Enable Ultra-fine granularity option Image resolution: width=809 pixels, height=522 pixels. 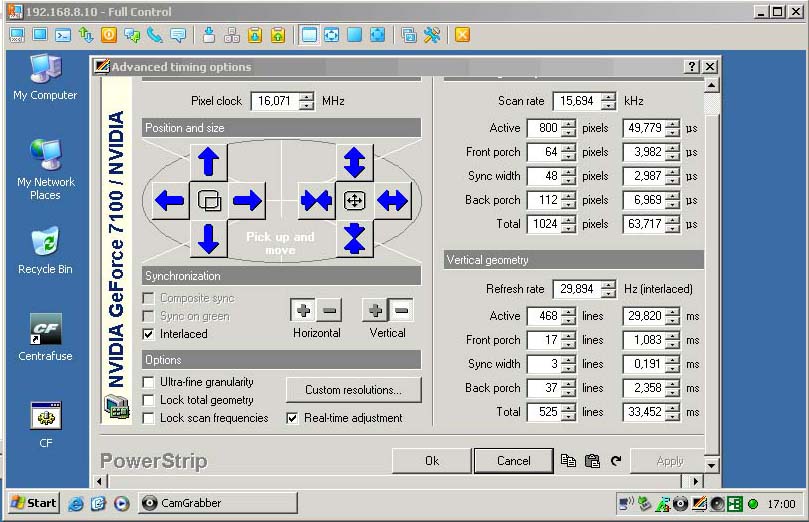(x=149, y=382)
